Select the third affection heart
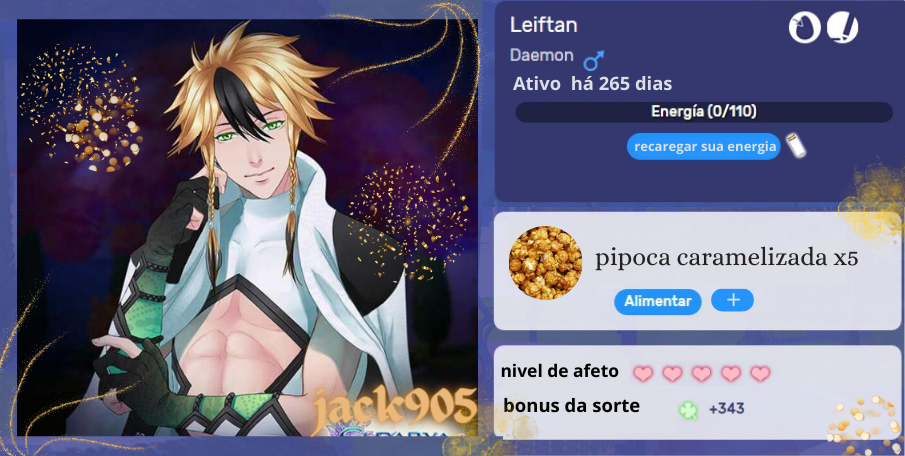The image size is (905, 456). pos(702,374)
